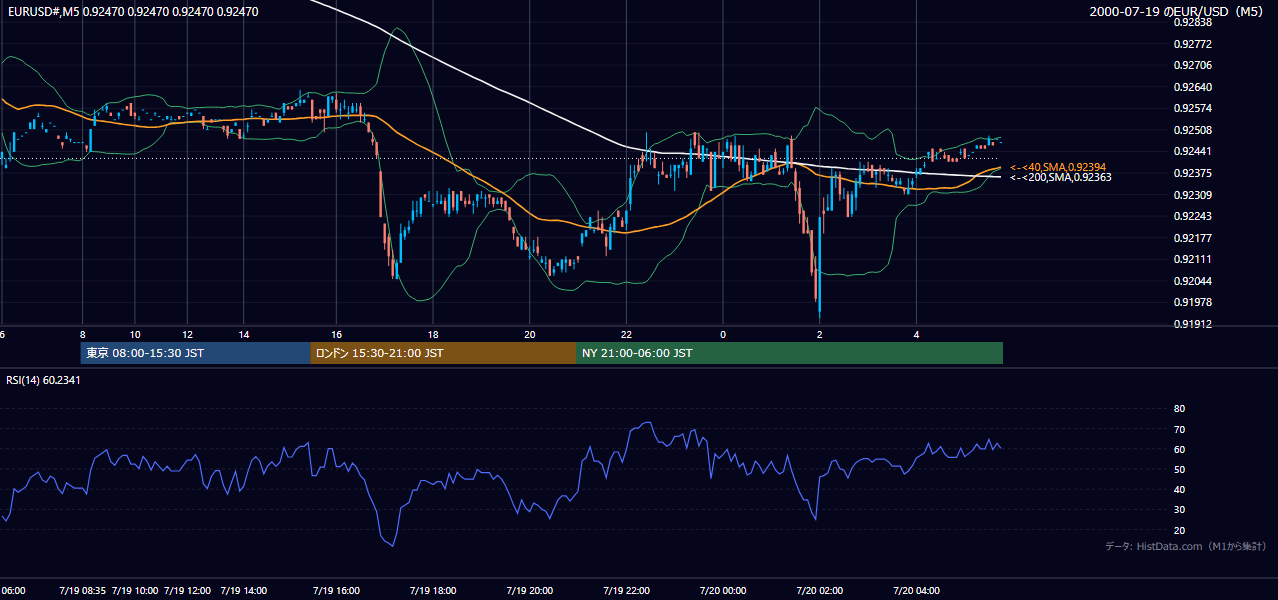The image size is (1278, 600).
Task: Click the 7/19 10:00 time label
Action: [135, 591]
